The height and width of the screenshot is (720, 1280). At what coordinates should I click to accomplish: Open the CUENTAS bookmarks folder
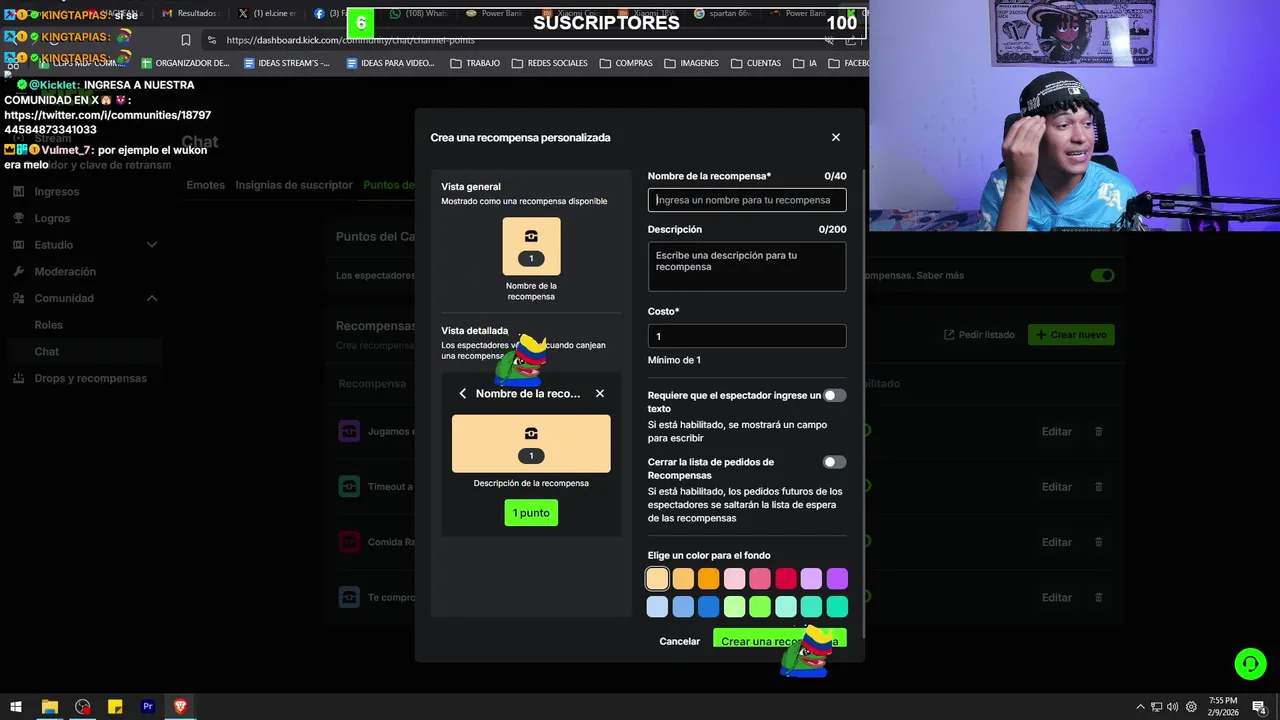[756, 63]
